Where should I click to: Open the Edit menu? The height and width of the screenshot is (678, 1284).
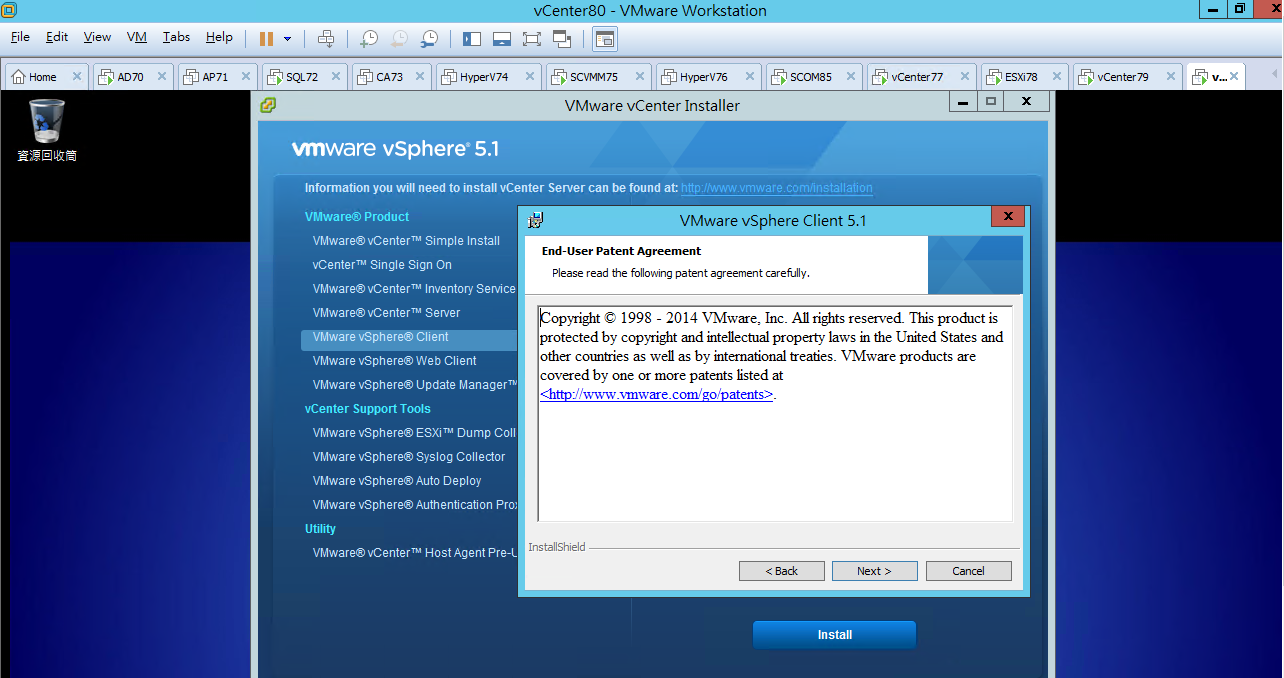point(57,37)
